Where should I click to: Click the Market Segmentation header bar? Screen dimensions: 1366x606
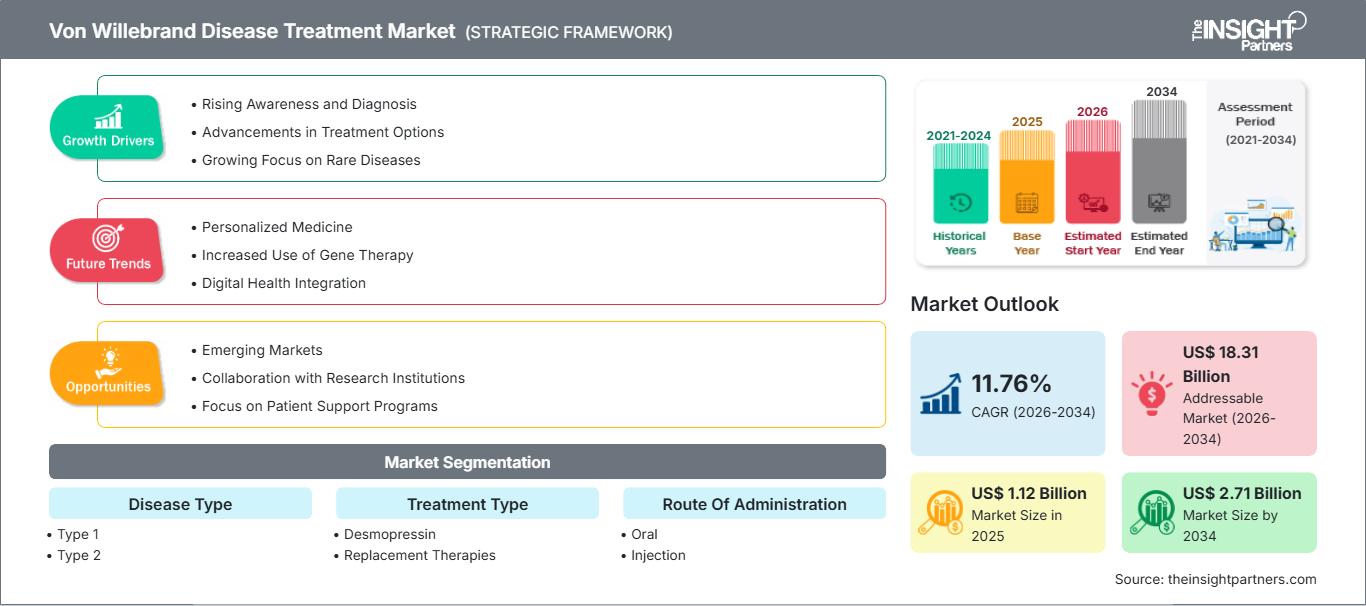pyautogui.click(x=467, y=462)
